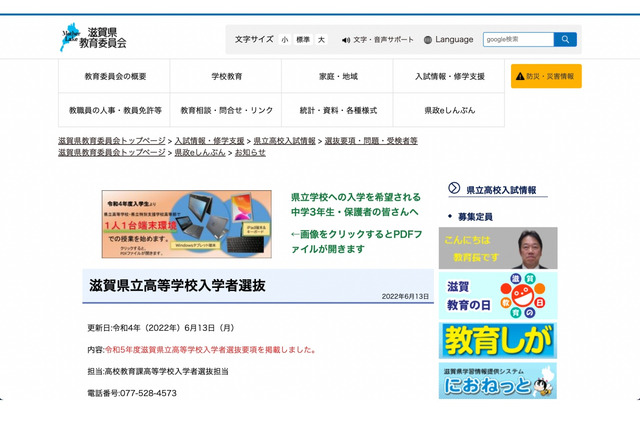This screenshot has width=640, height=426.
Task: Click the line 更新日:令和4年(2022年)6月13日(月)
Action: coord(161,328)
